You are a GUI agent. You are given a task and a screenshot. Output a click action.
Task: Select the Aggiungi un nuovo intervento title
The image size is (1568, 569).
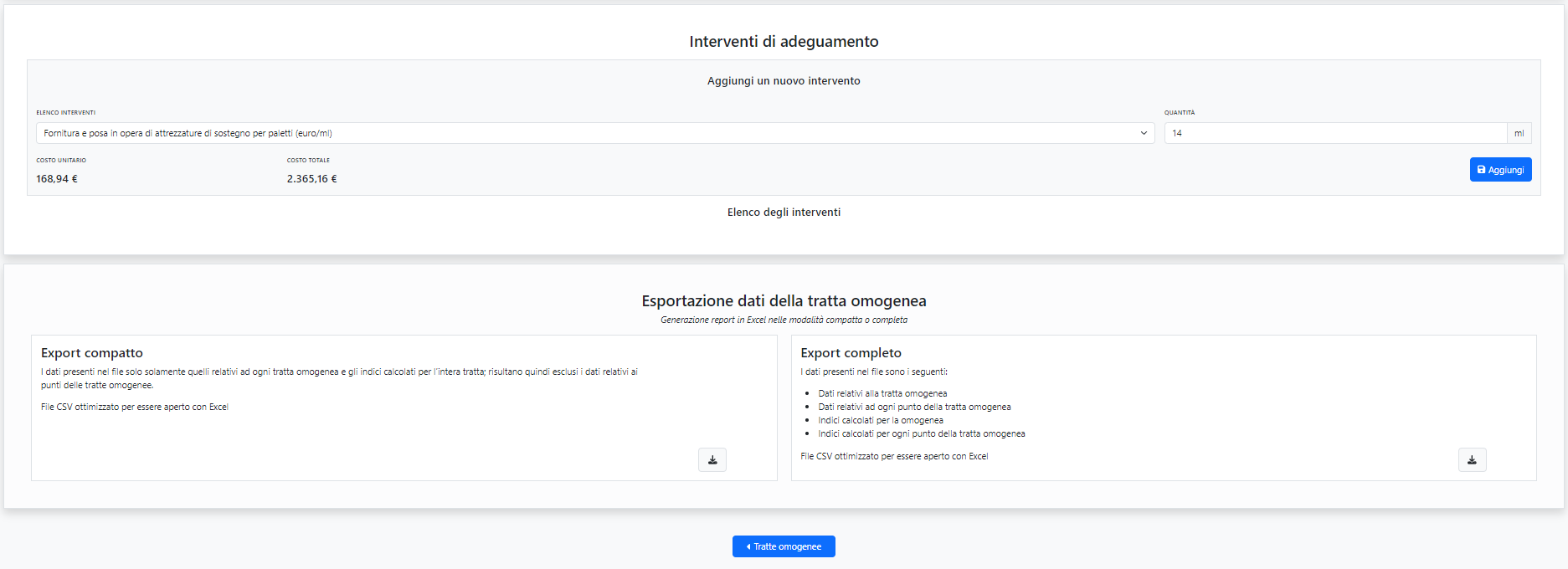[784, 81]
